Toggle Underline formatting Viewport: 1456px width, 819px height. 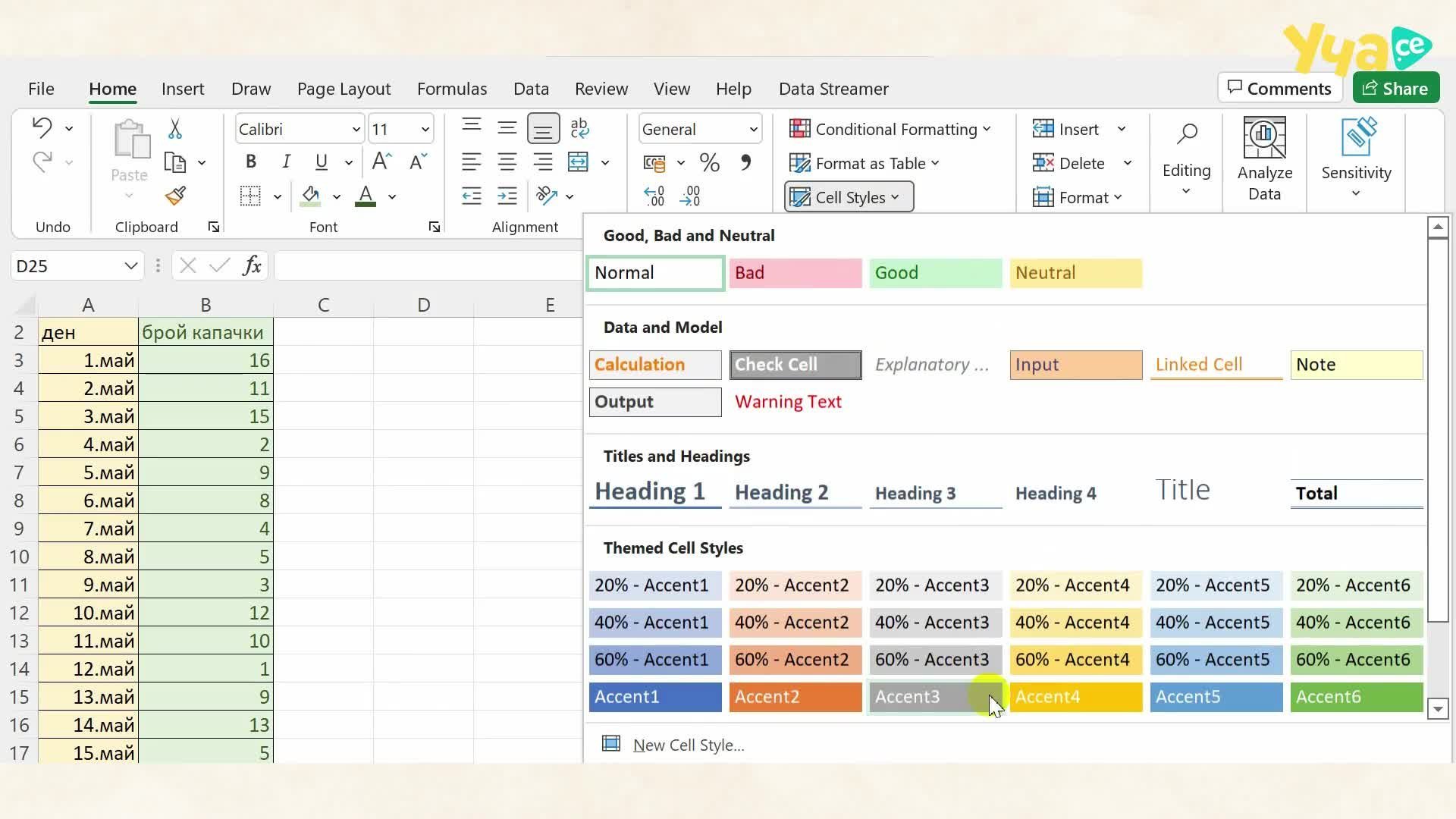coord(322,162)
